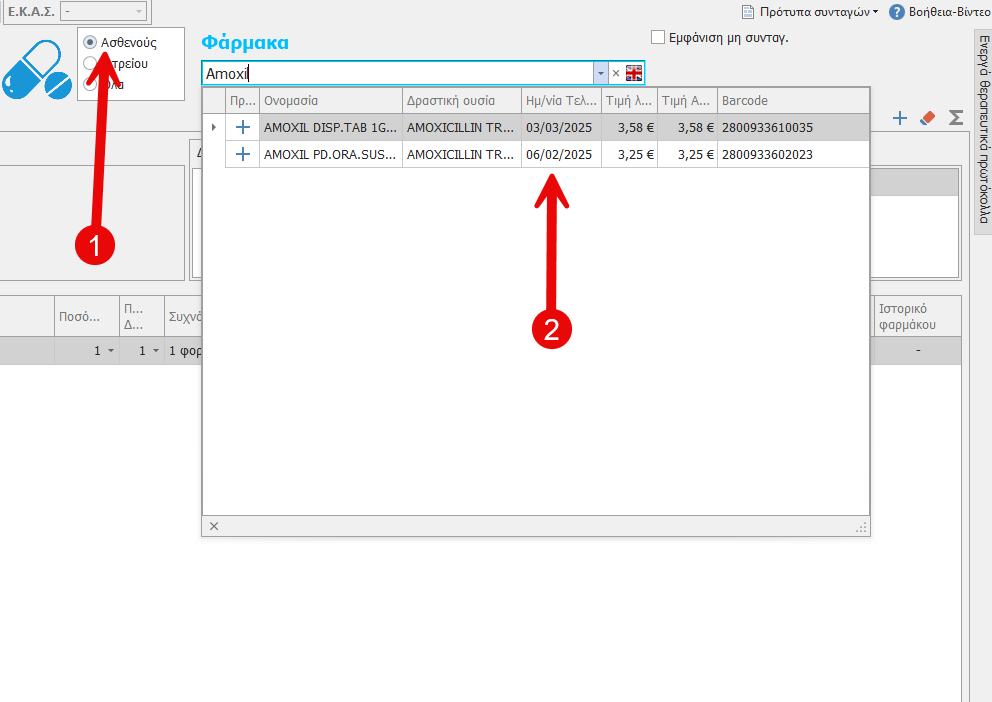The width and height of the screenshot is (992, 702).
Task: Click the eraser icon
Action: click(x=927, y=118)
